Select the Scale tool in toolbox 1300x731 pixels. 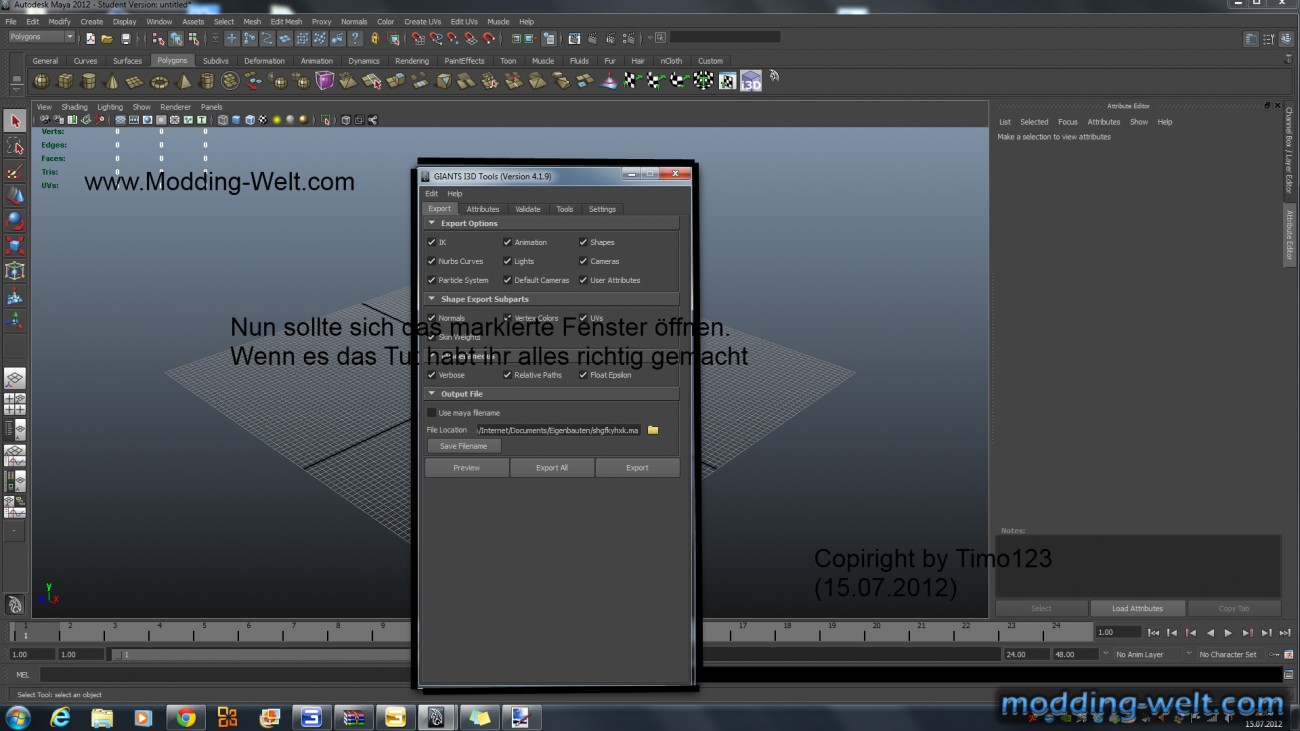click(x=14, y=246)
